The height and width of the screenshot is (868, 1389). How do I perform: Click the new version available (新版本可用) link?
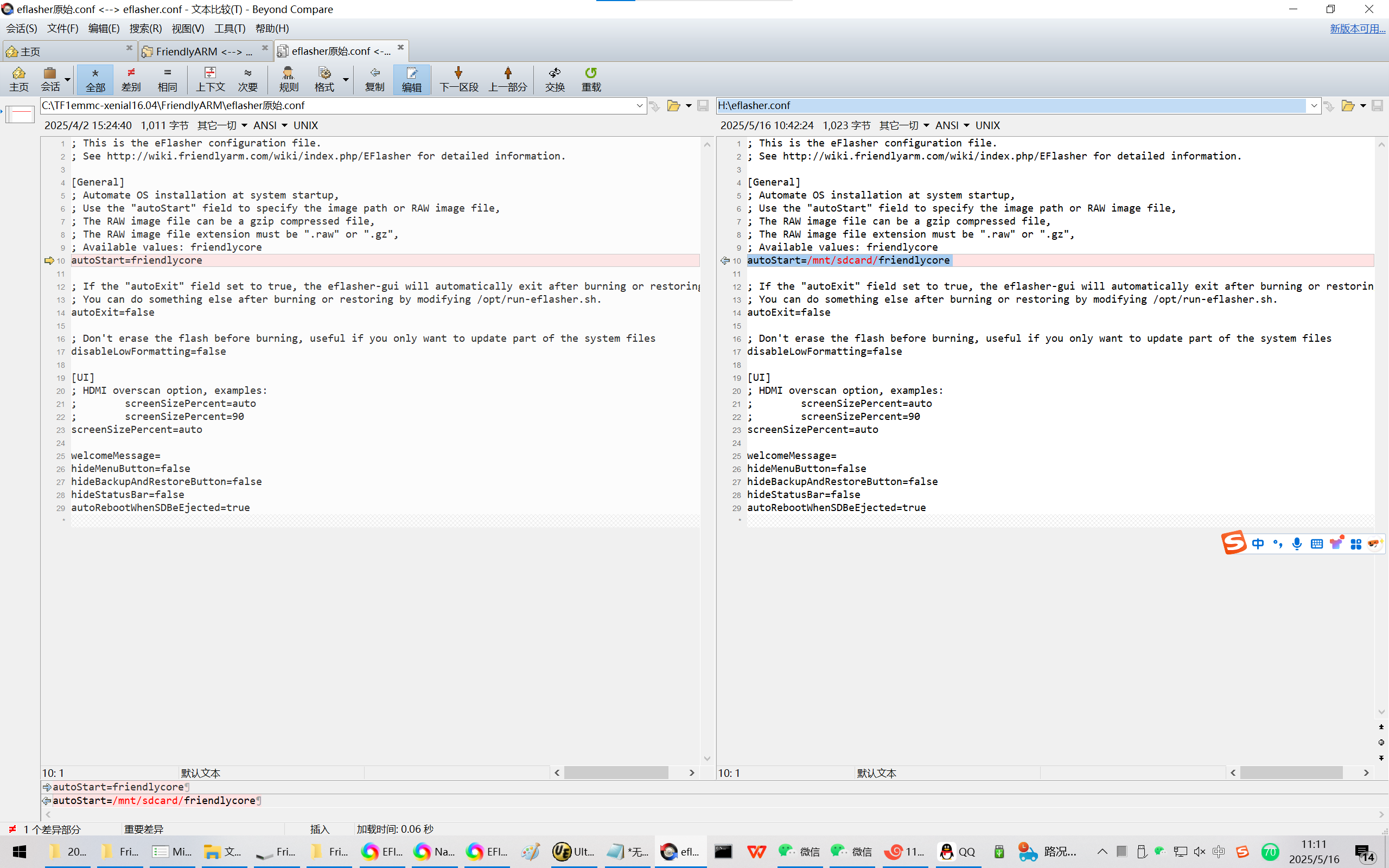click(1357, 28)
